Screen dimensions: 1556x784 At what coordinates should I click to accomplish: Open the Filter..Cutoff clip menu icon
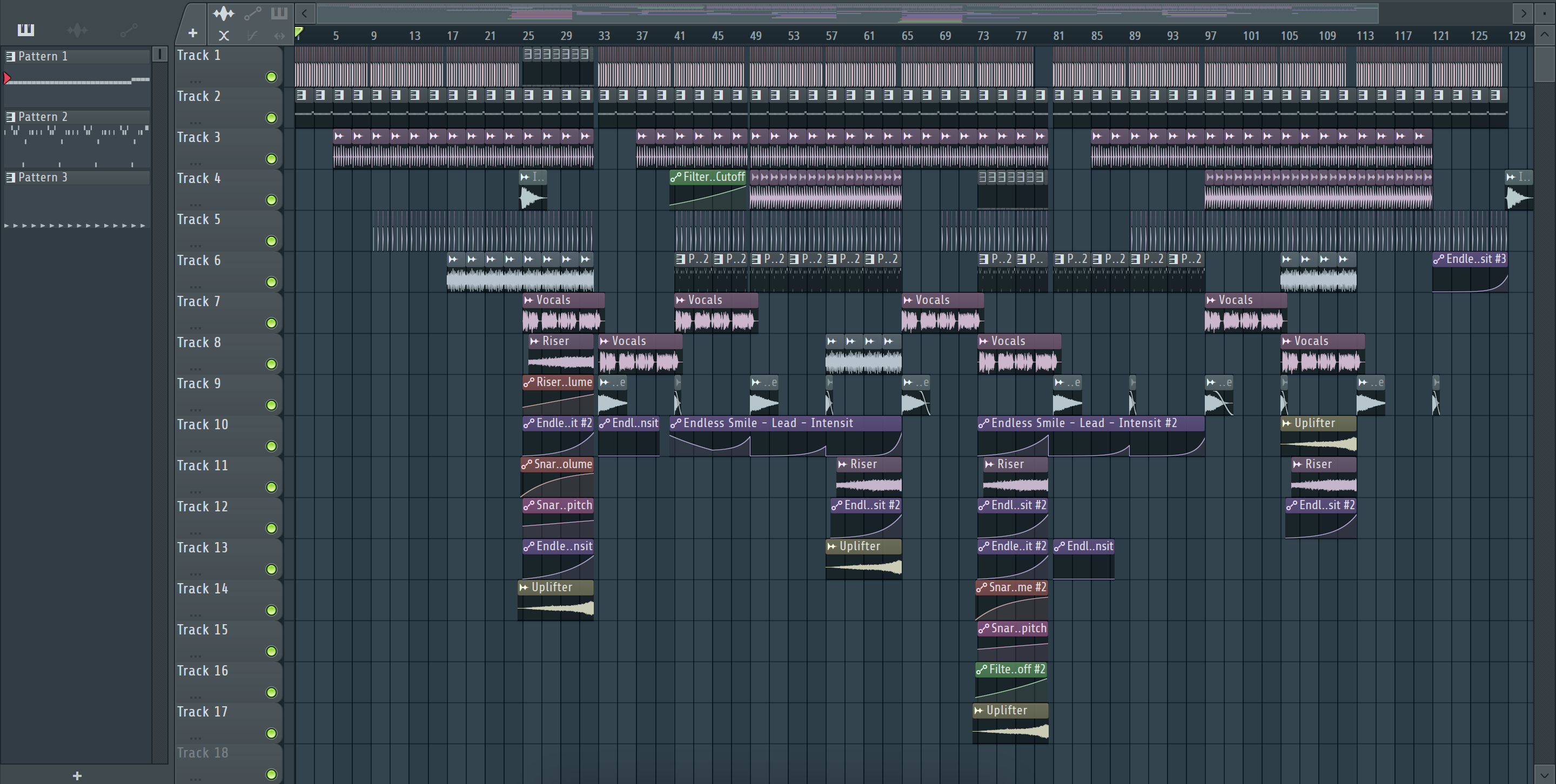tap(676, 178)
